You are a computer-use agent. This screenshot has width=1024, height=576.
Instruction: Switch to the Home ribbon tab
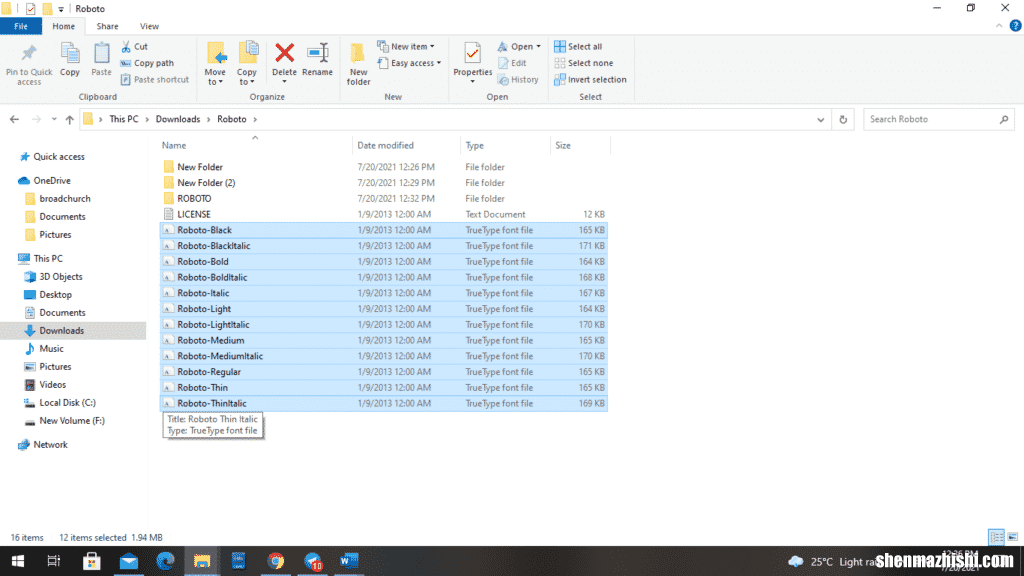63,26
